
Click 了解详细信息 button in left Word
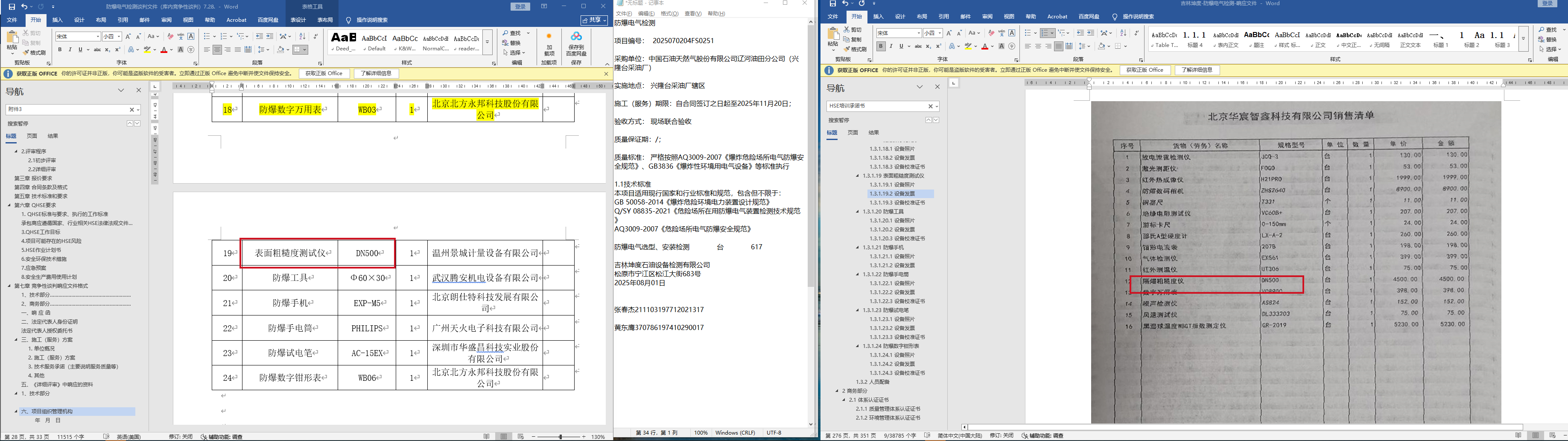(376, 74)
